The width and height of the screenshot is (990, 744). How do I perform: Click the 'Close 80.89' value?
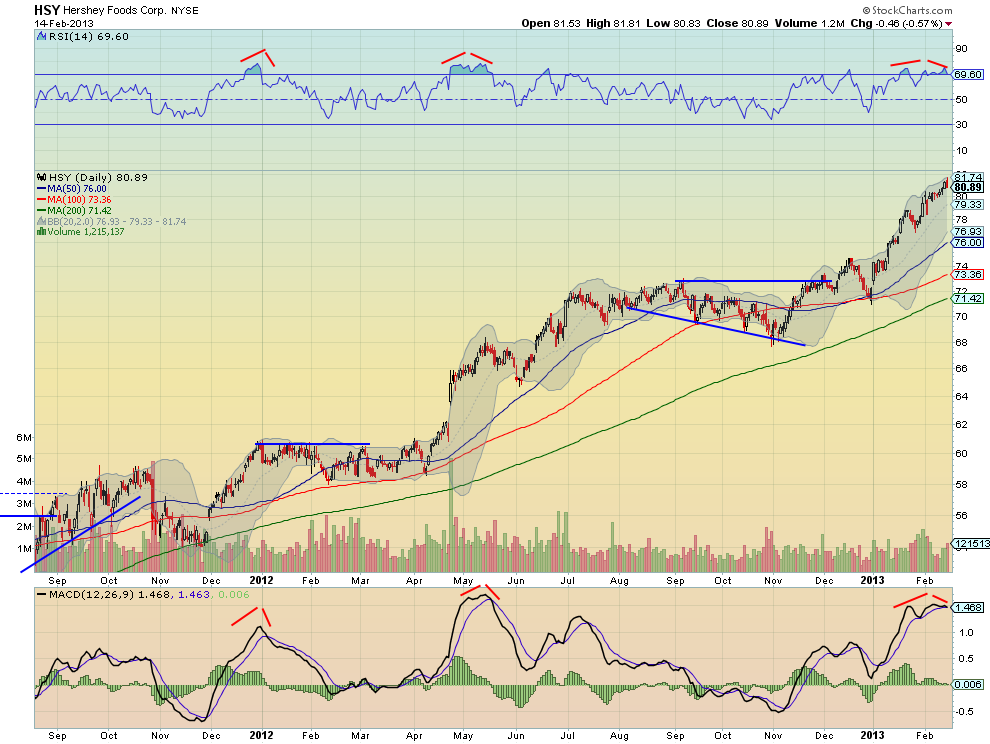737,23
